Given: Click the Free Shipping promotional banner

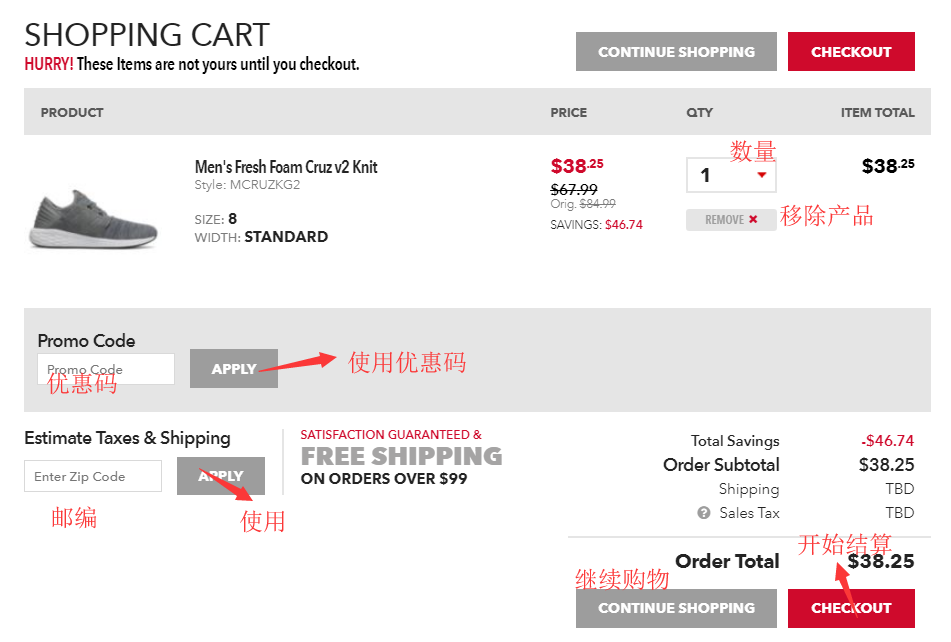Looking at the screenshot, I should click(x=401, y=457).
